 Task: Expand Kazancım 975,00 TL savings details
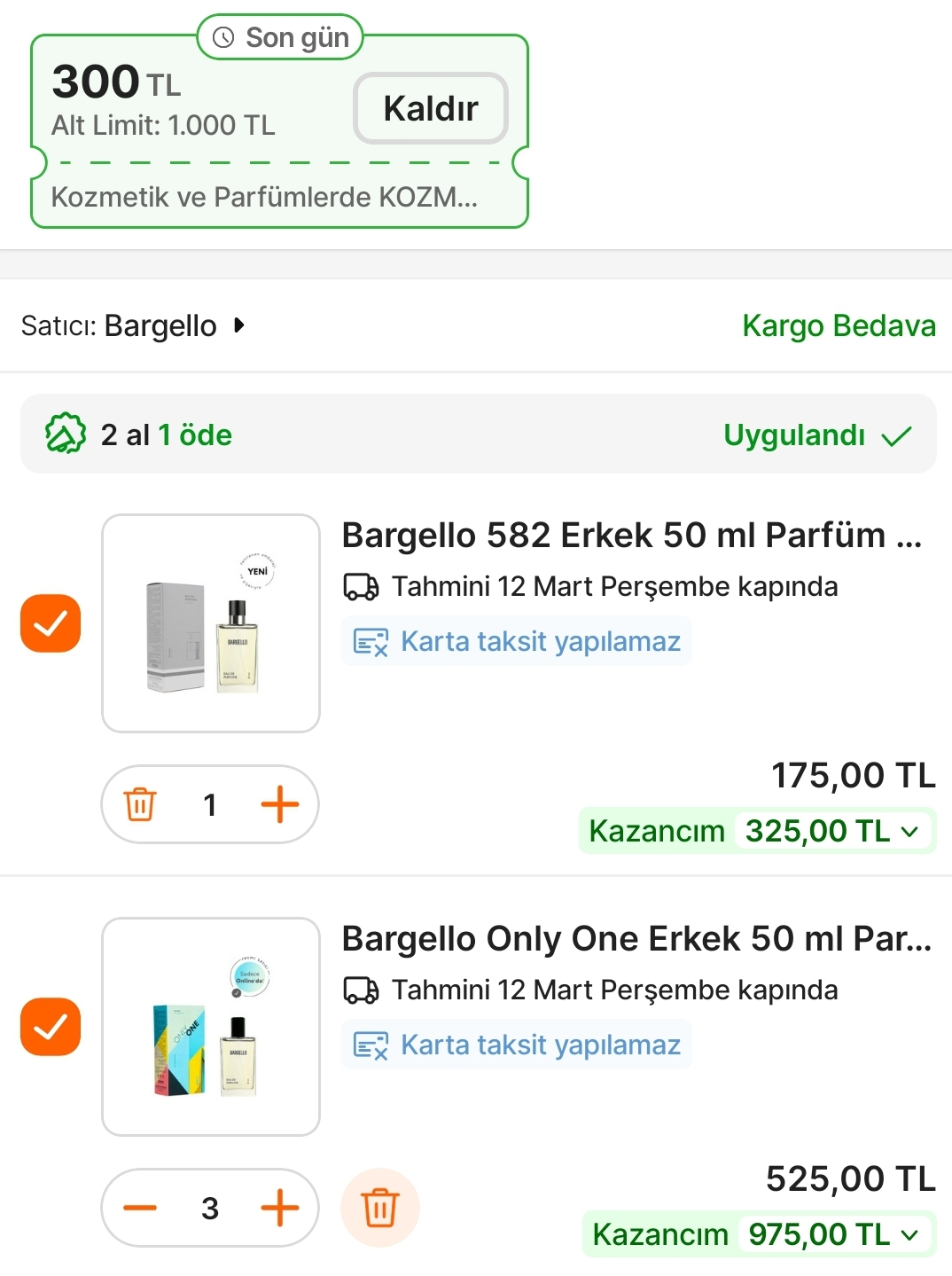pos(909,1234)
